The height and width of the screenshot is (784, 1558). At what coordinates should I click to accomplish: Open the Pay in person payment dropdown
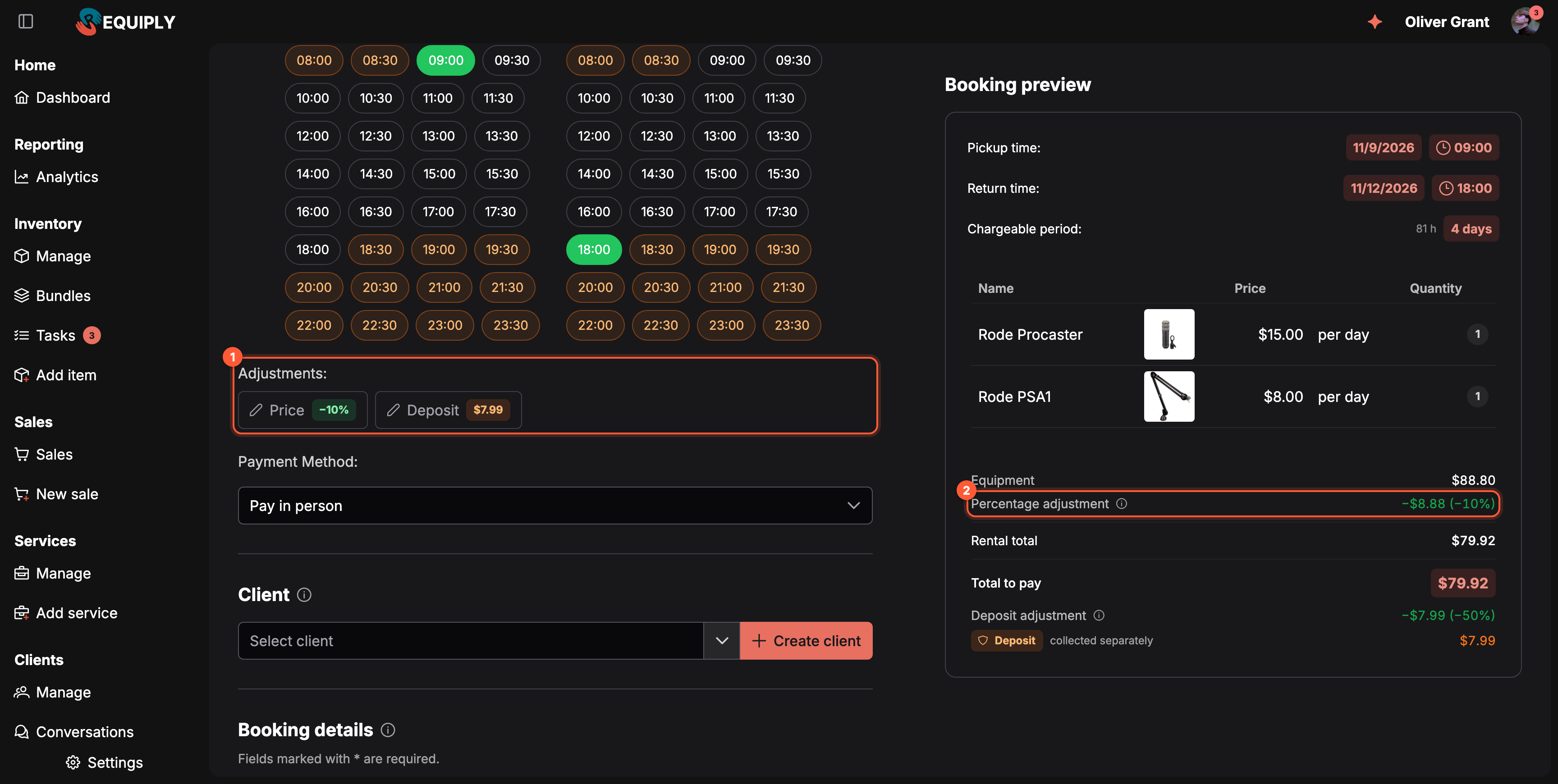[x=554, y=506]
